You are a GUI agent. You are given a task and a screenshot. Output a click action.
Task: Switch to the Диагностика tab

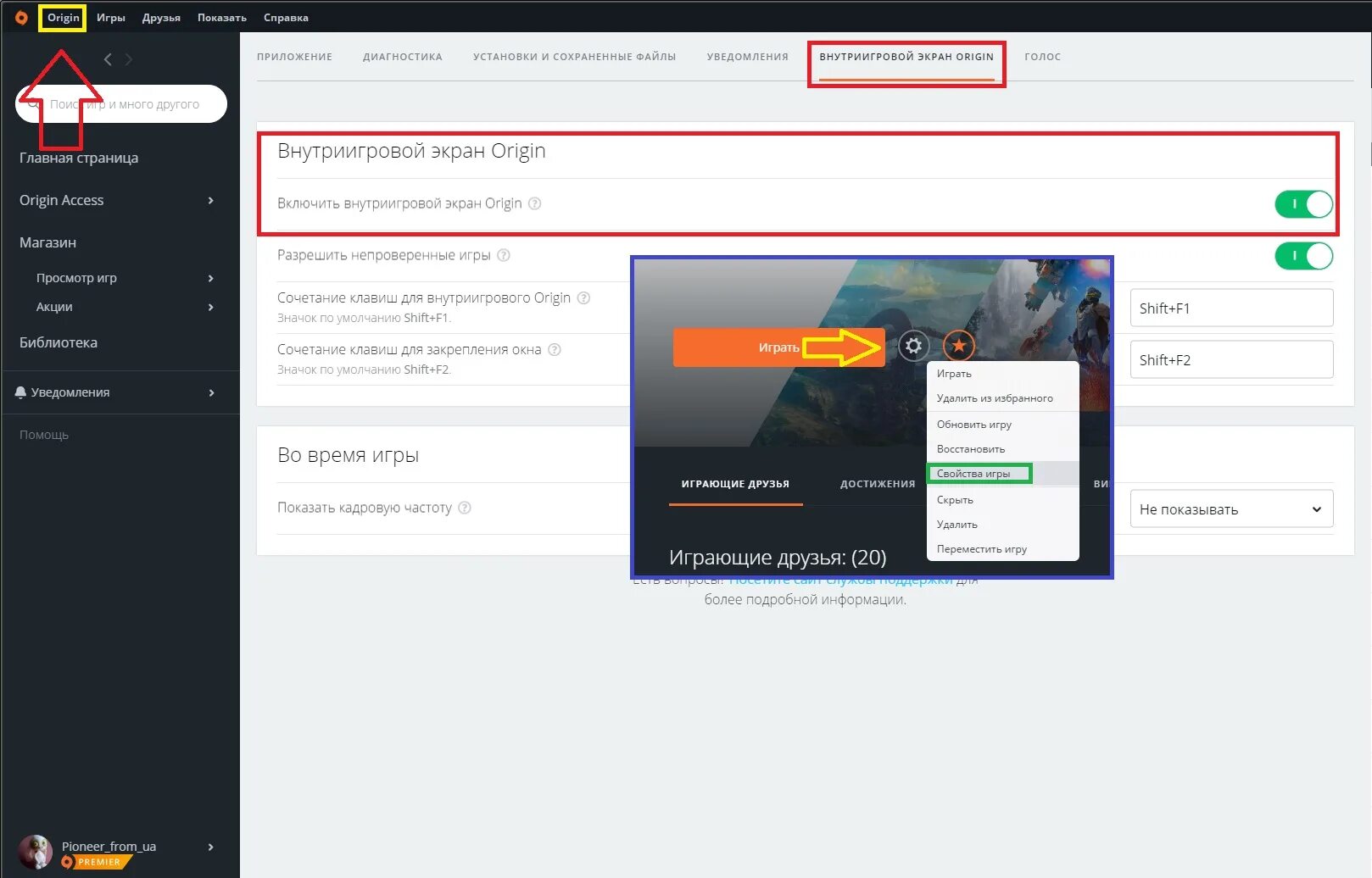(x=403, y=57)
